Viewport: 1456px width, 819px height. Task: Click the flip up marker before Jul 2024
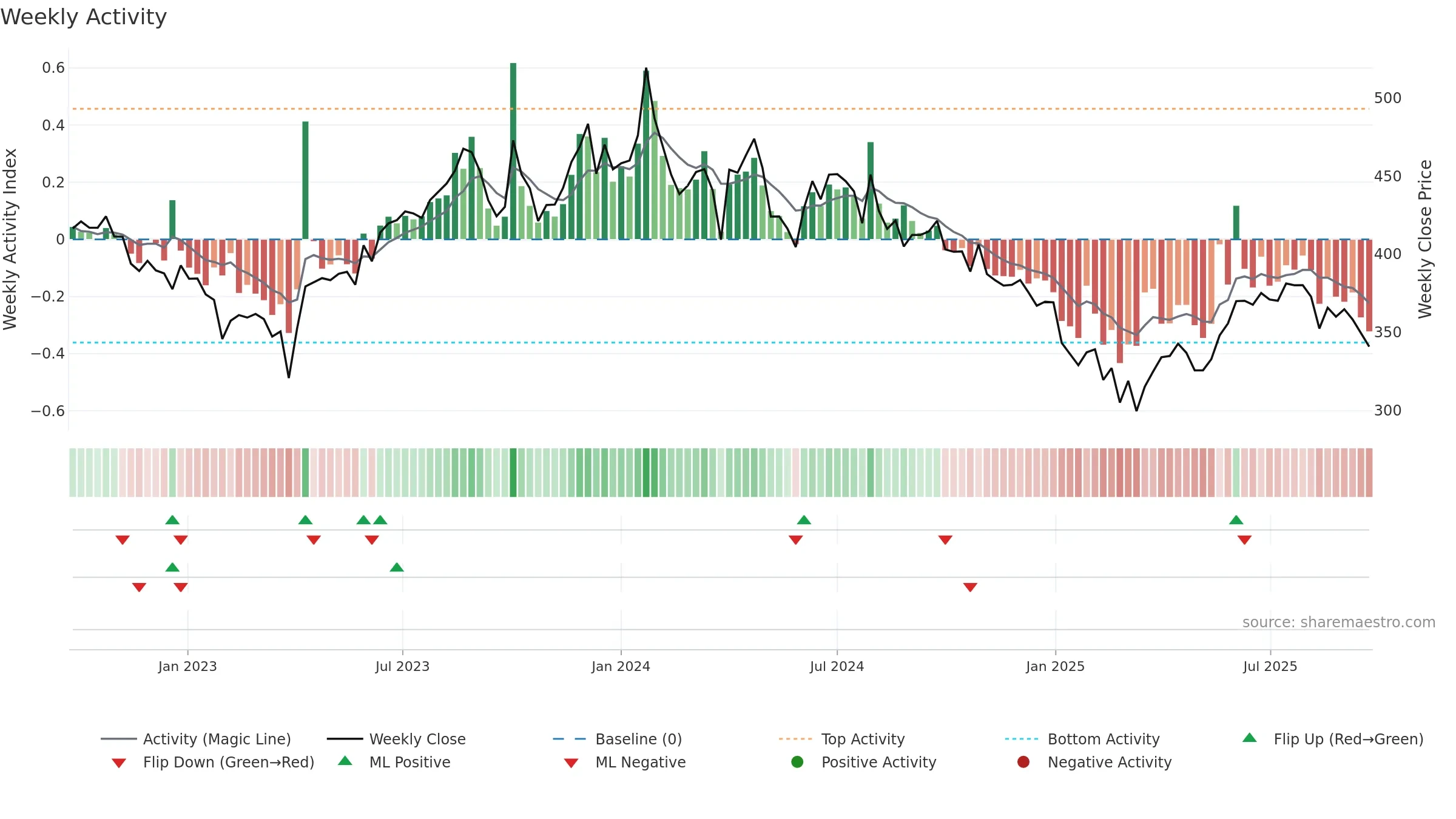[x=804, y=520]
